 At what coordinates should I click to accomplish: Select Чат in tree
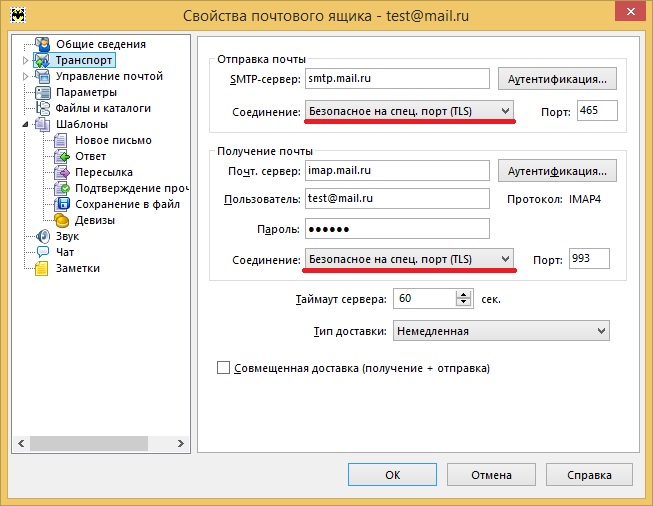point(65,252)
